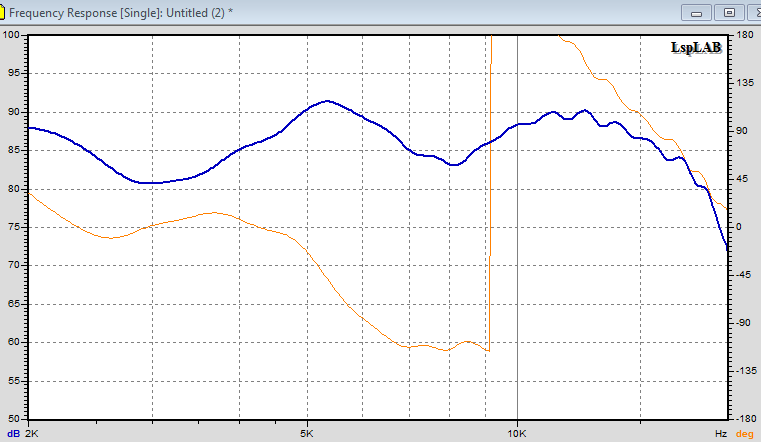This screenshot has height=442, width=761.
Task: Click the 50 dB scale value
Action: tap(13, 418)
